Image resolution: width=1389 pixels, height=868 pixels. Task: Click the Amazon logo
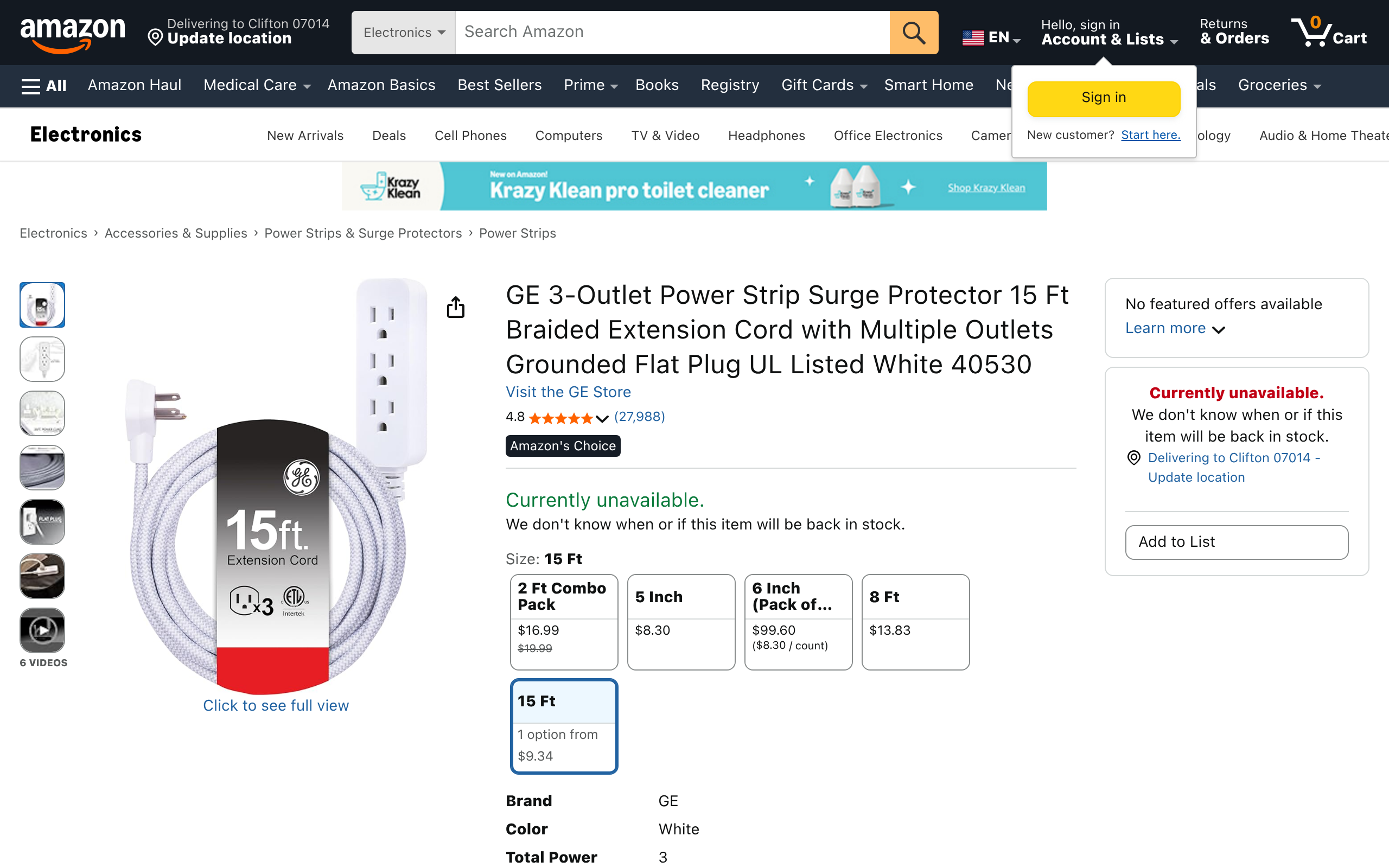[x=72, y=33]
